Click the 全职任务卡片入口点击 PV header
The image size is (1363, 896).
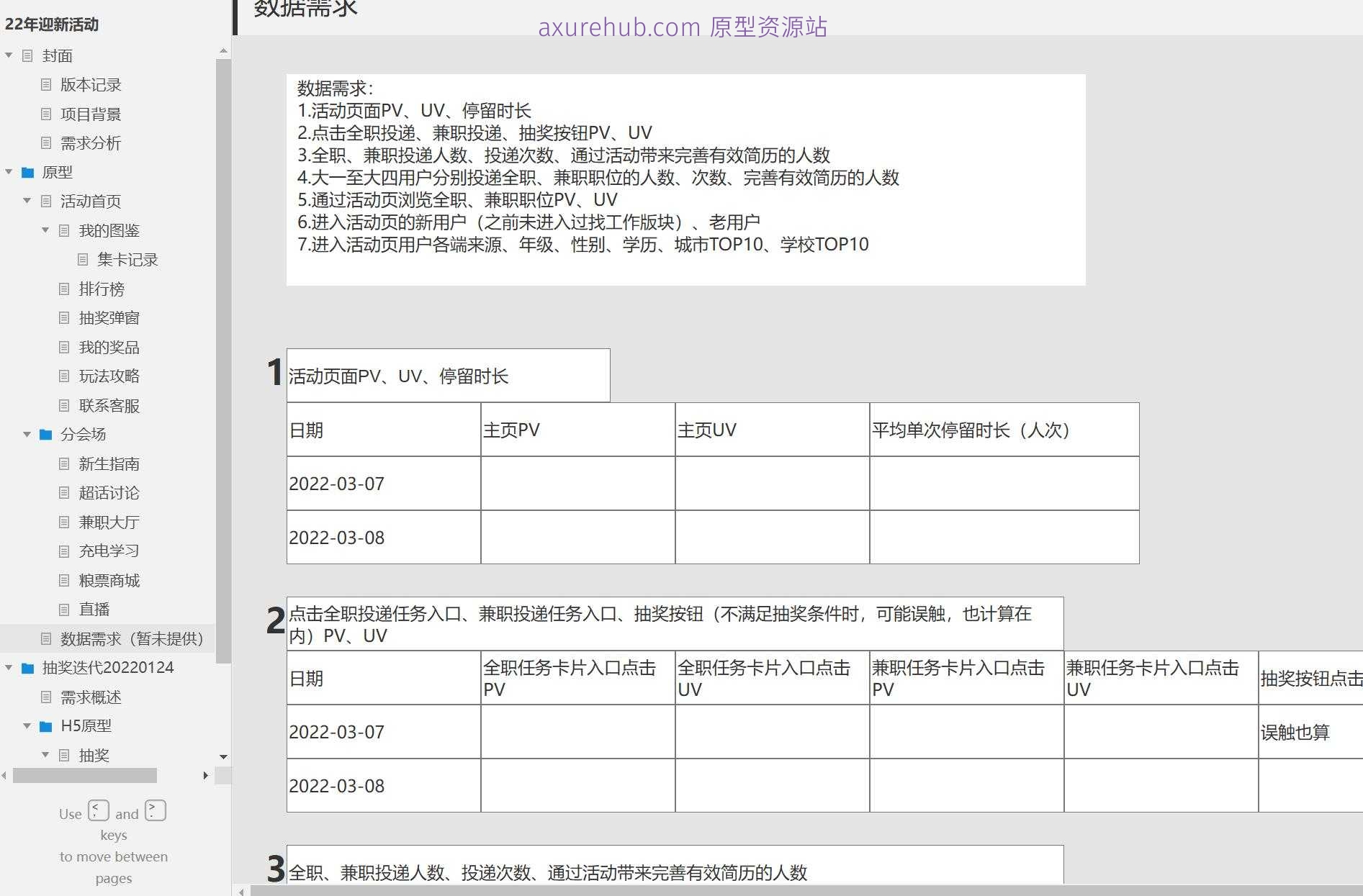coord(577,678)
